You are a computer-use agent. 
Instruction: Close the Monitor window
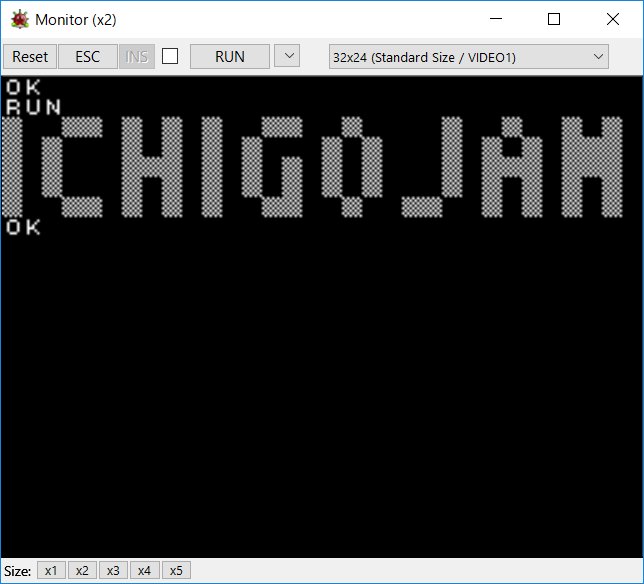[x=613, y=19]
